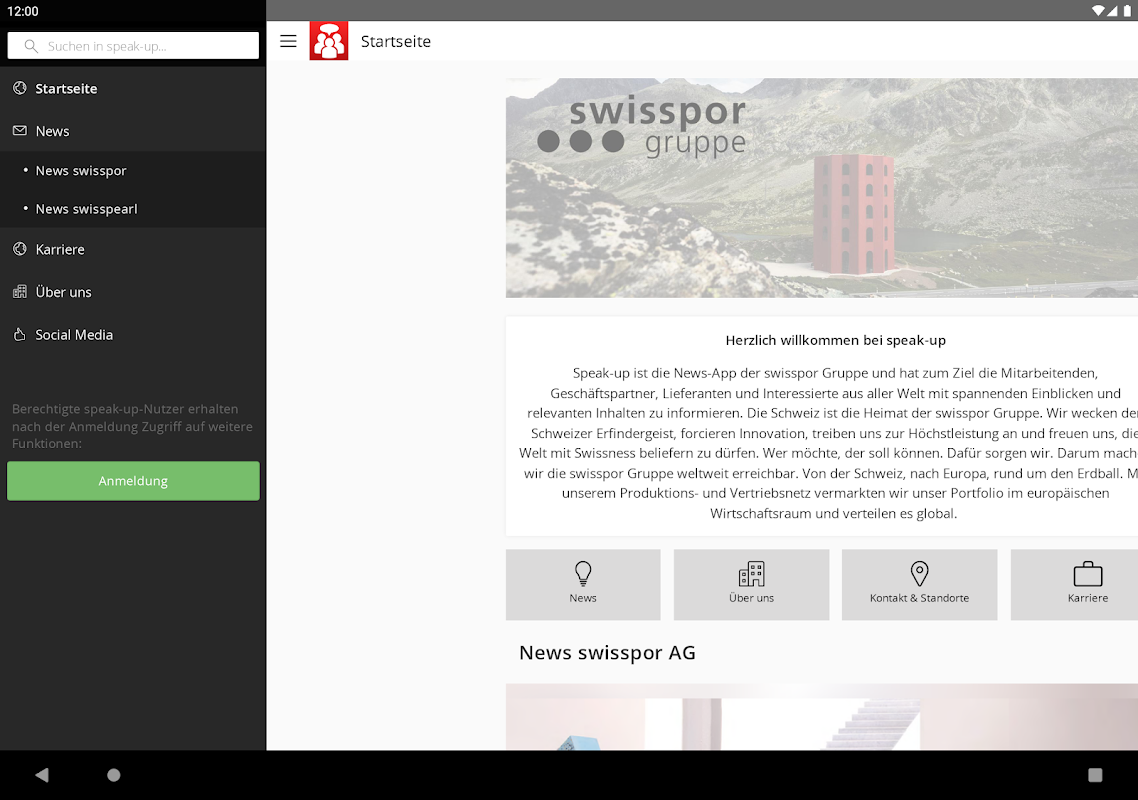The width and height of the screenshot is (1138, 800).
Task: Open the Über uns tile in content
Action: (x=751, y=584)
